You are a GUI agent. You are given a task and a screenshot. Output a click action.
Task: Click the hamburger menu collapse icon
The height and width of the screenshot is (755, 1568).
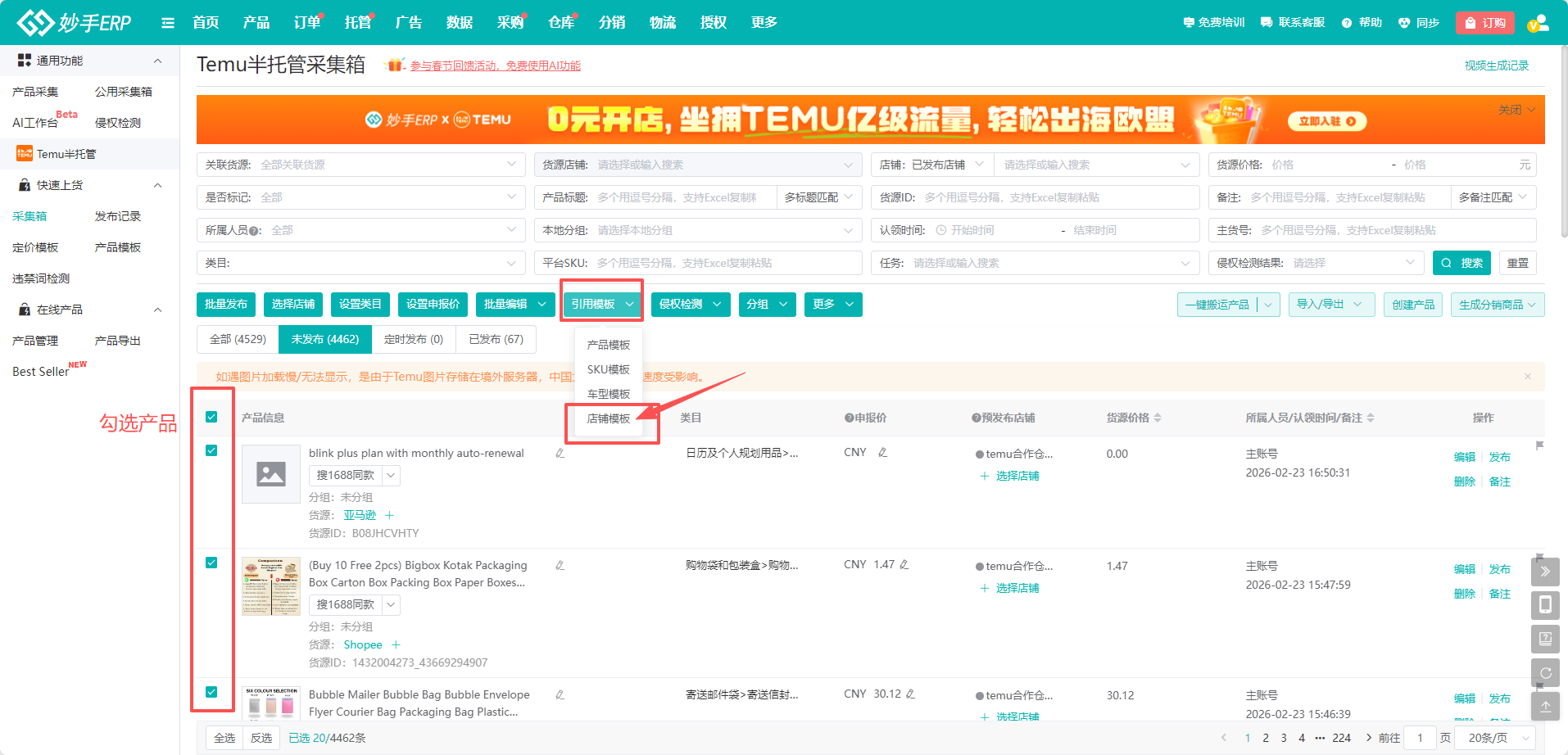pyautogui.click(x=168, y=23)
